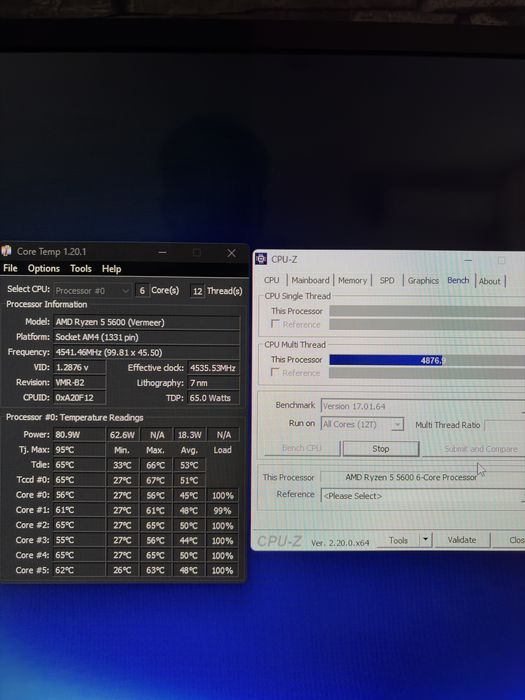Click the Core #1 load value 99%
Screen dimensions: 525x700
[222, 510]
